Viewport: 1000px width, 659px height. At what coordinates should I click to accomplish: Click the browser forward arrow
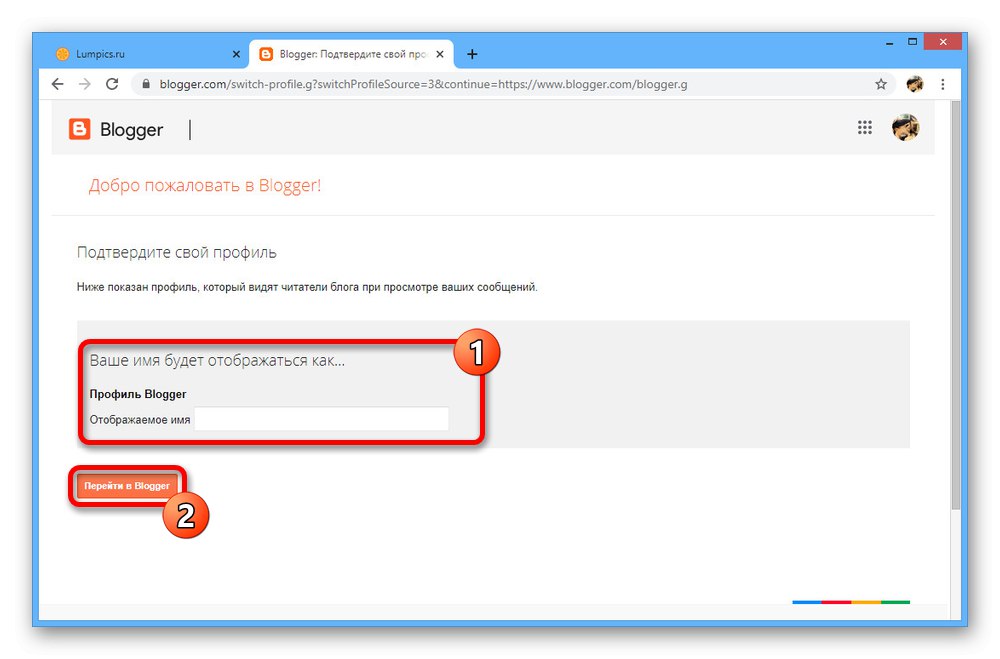click(x=84, y=84)
